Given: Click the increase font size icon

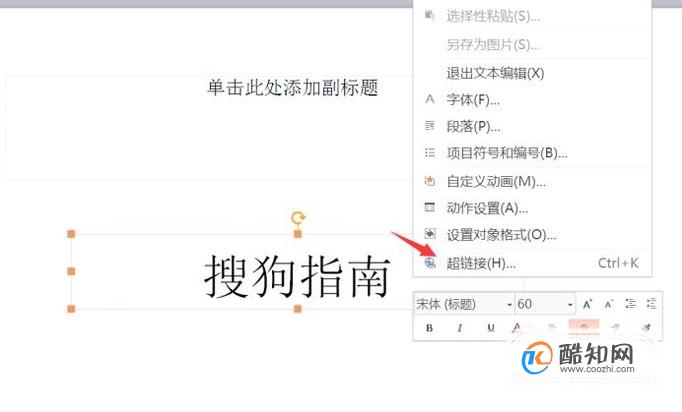Looking at the screenshot, I should (587, 304).
